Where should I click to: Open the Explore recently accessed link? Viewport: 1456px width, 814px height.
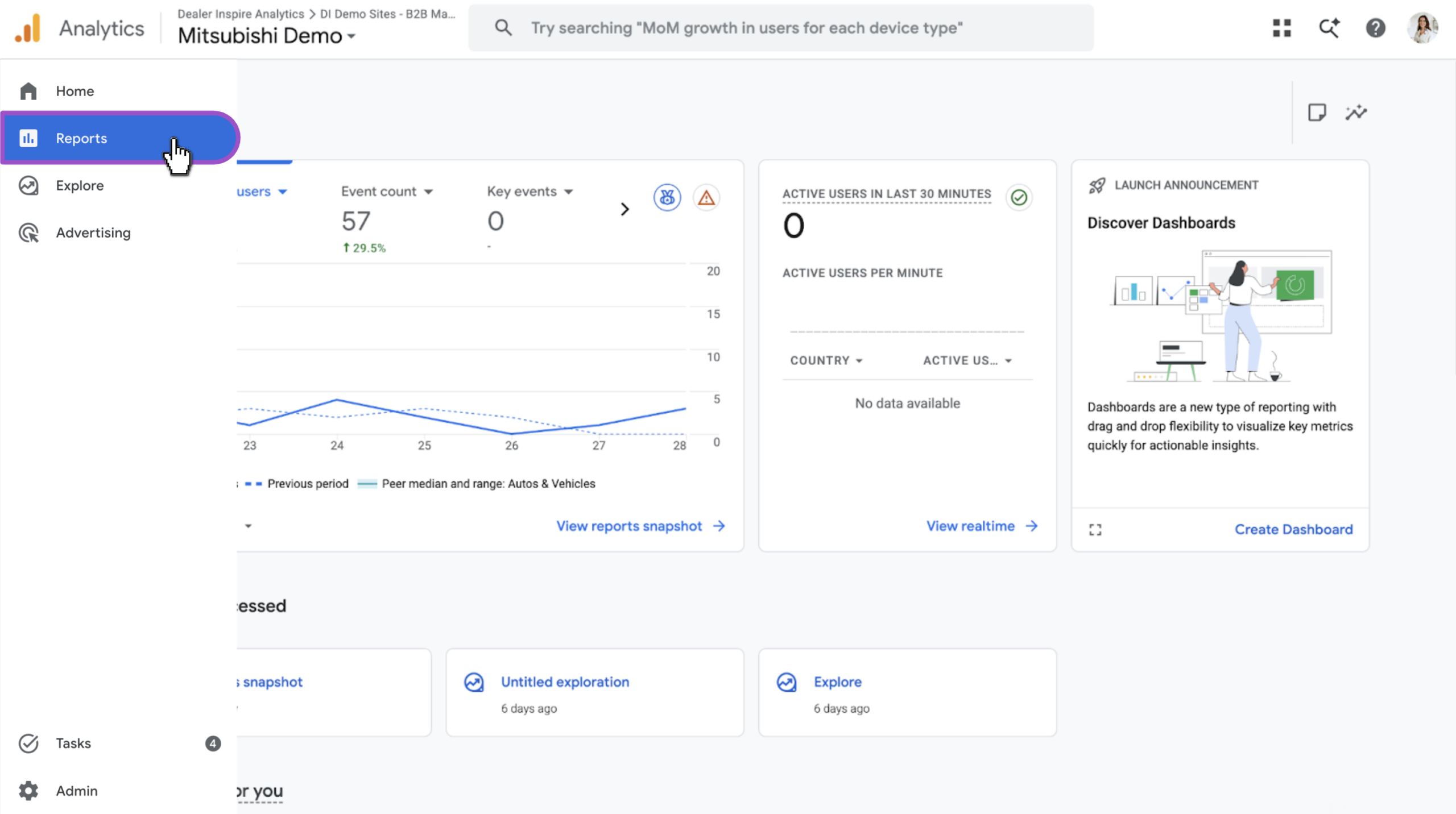[x=837, y=682]
